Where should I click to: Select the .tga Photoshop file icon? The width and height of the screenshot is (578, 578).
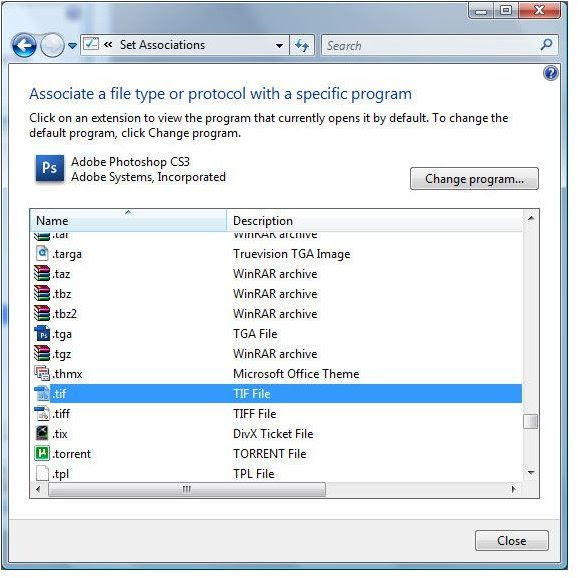click(x=42, y=334)
